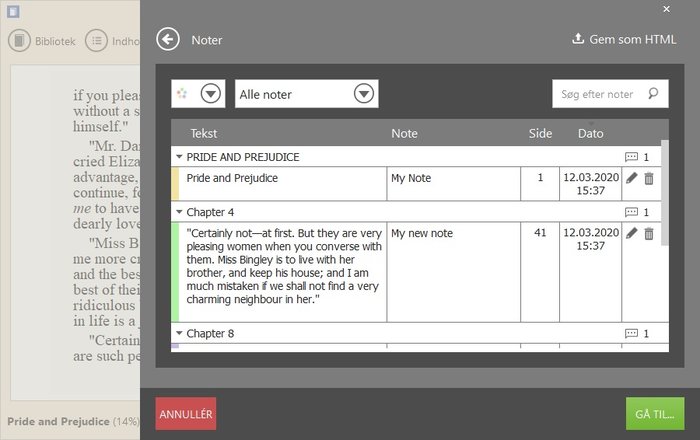The image size is (700, 440).
Task: Click the Gem som HTML export icon
Action: tap(577, 40)
